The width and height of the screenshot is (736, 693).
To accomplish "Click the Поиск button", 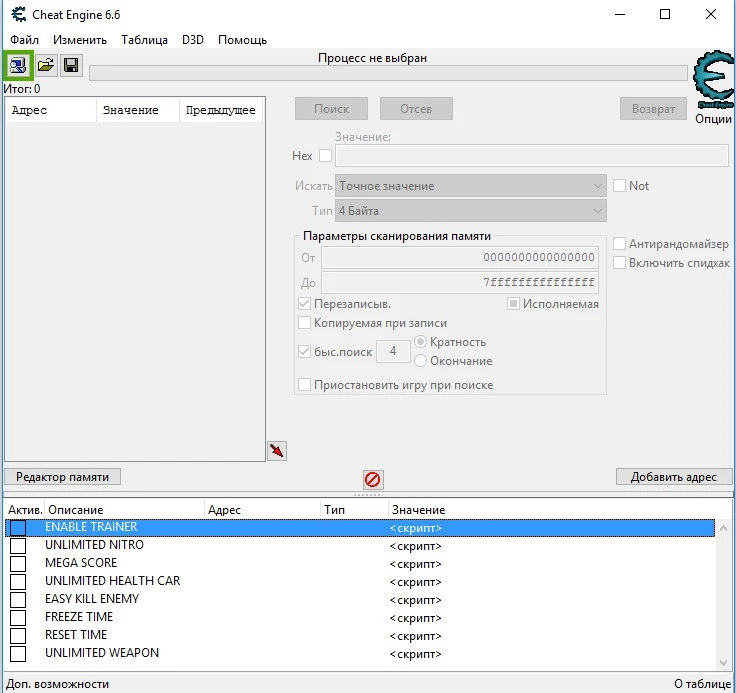I will click(331, 109).
